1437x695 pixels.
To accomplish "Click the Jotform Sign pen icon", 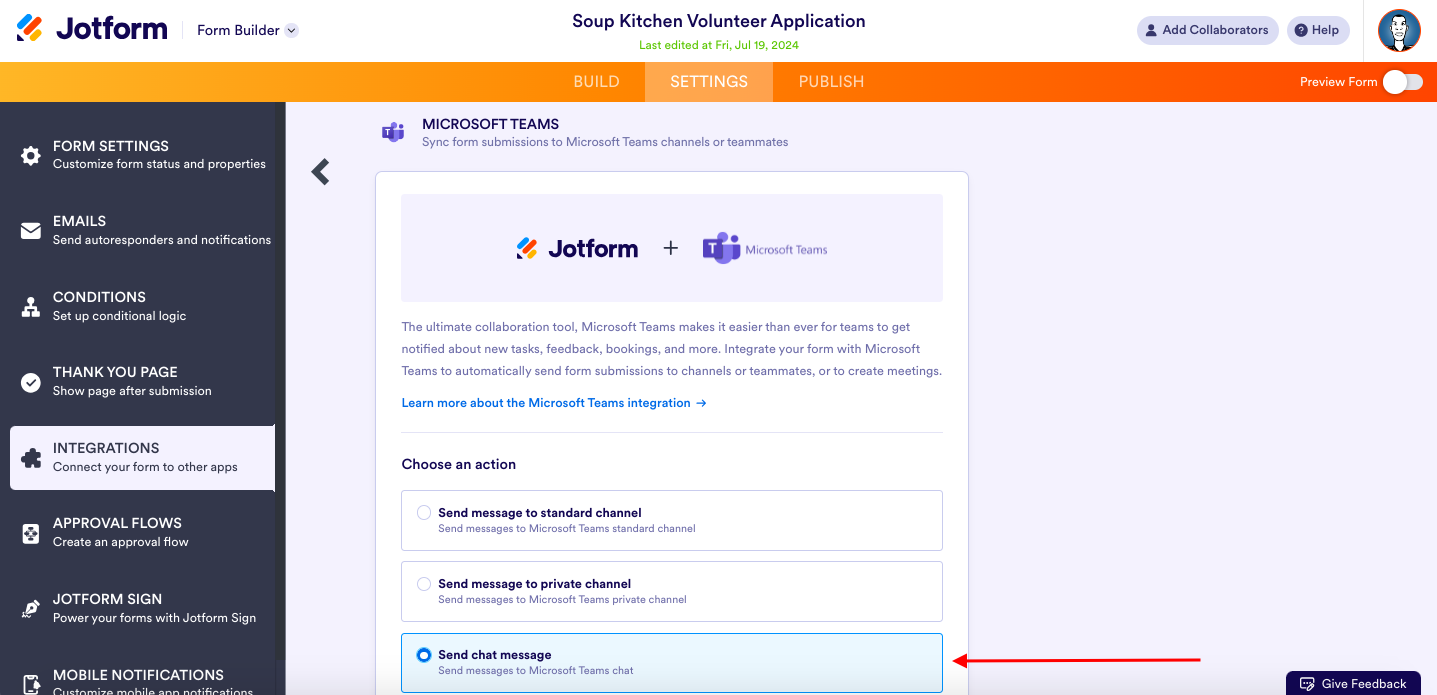I will click(x=31, y=609).
